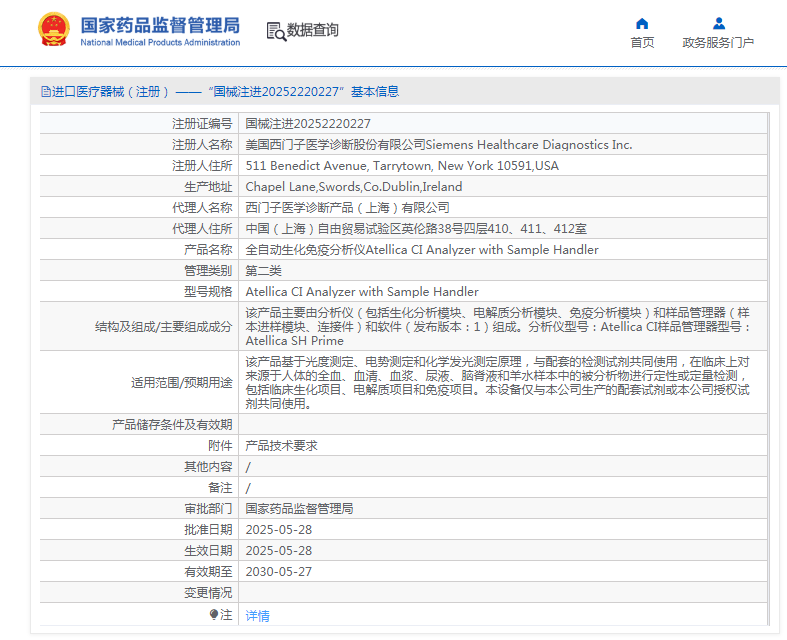Viewport: 787px width, 640px height.
Task: Click the 2030-05-27 expiry date value
Action: click(x=279, y=572)
